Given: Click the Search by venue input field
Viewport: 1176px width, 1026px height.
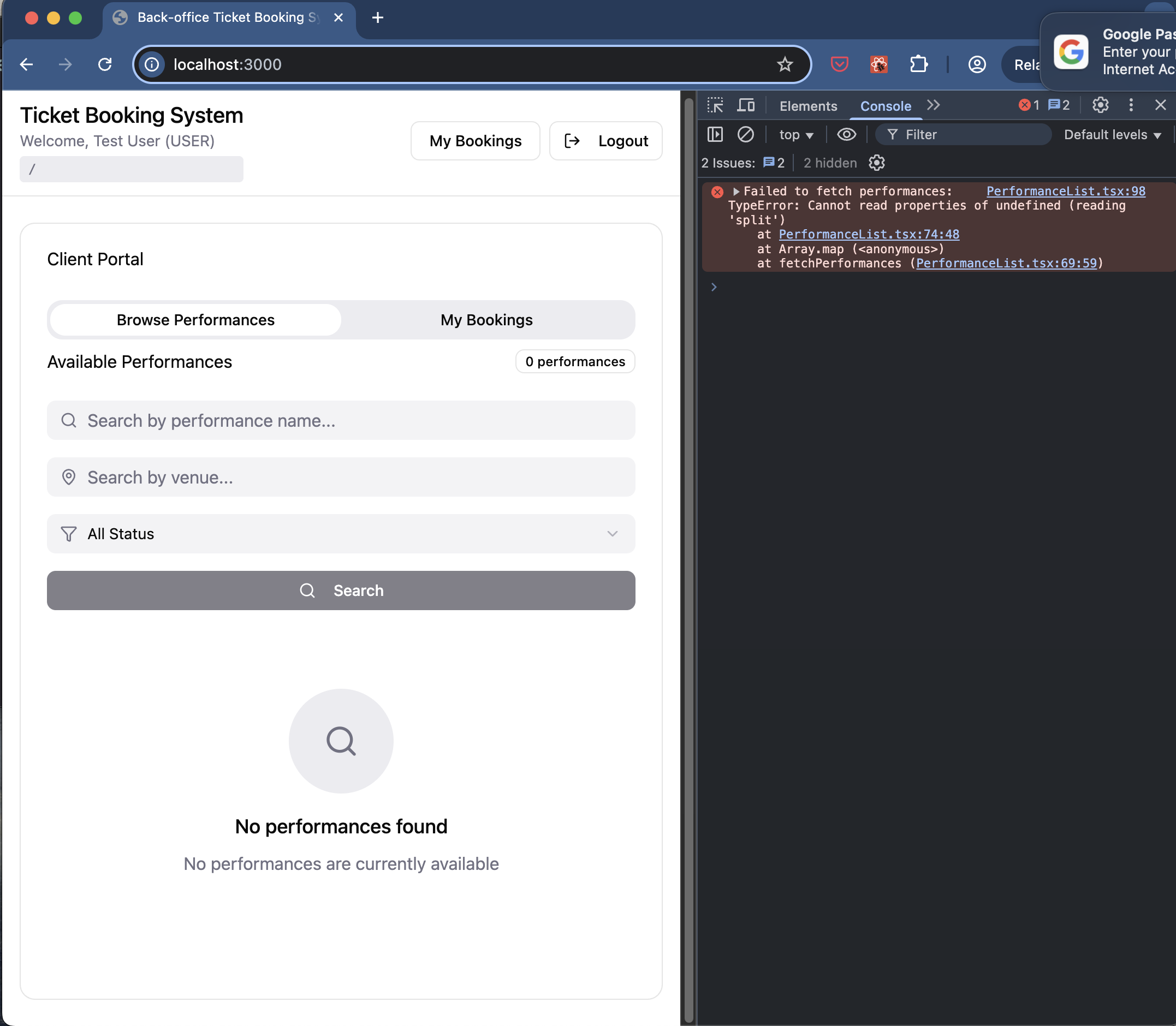Looking at the screenshot, I should [x=341, y=477].
